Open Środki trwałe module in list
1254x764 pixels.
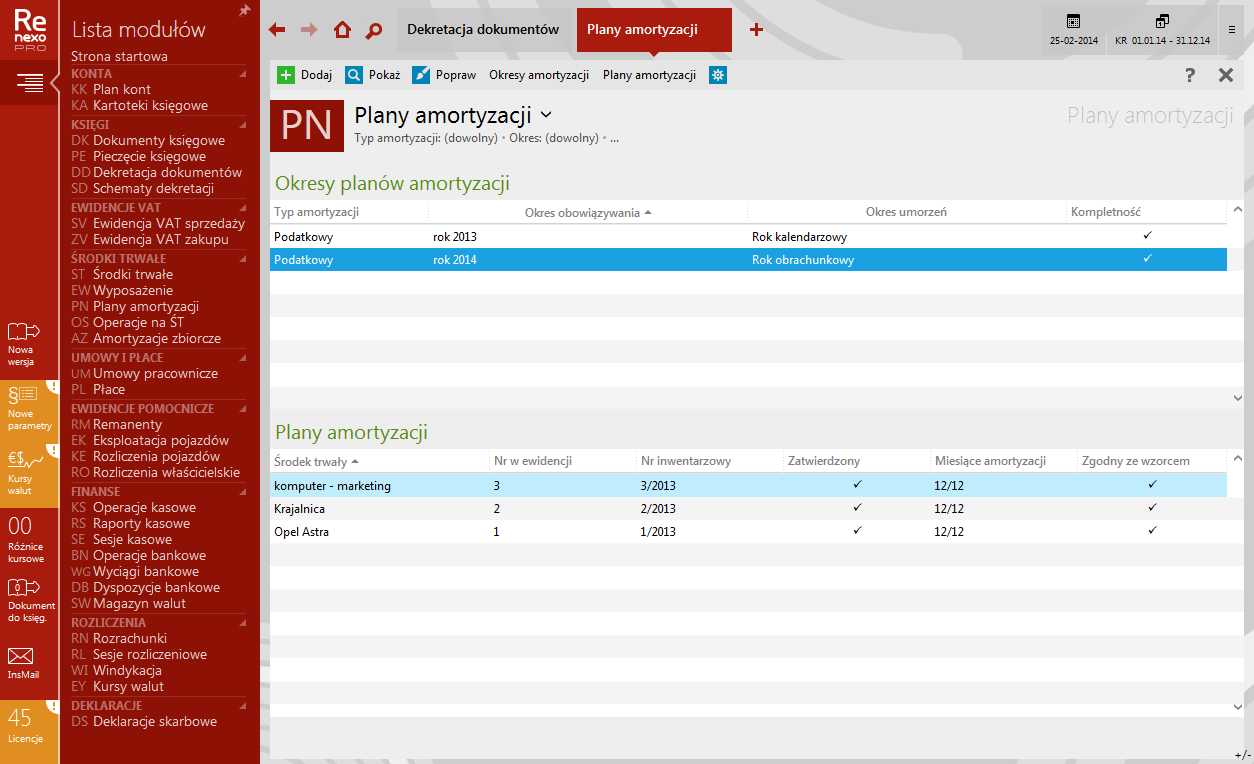[x=132, y=274]
